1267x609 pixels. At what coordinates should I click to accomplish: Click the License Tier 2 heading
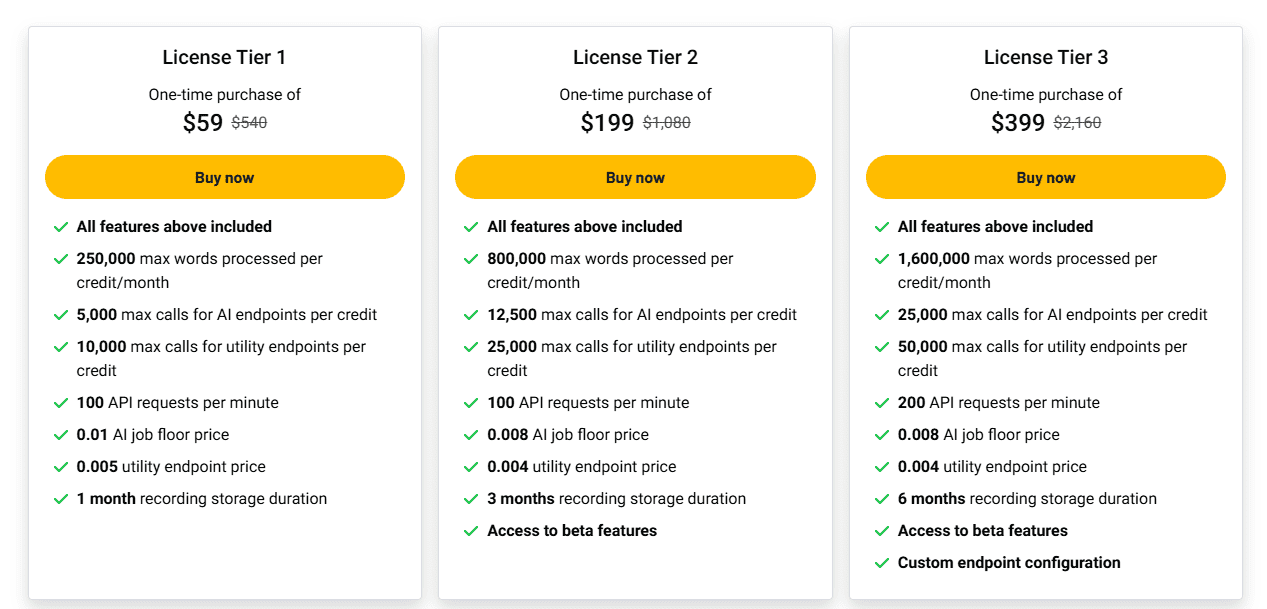click(x=635, y=57)
